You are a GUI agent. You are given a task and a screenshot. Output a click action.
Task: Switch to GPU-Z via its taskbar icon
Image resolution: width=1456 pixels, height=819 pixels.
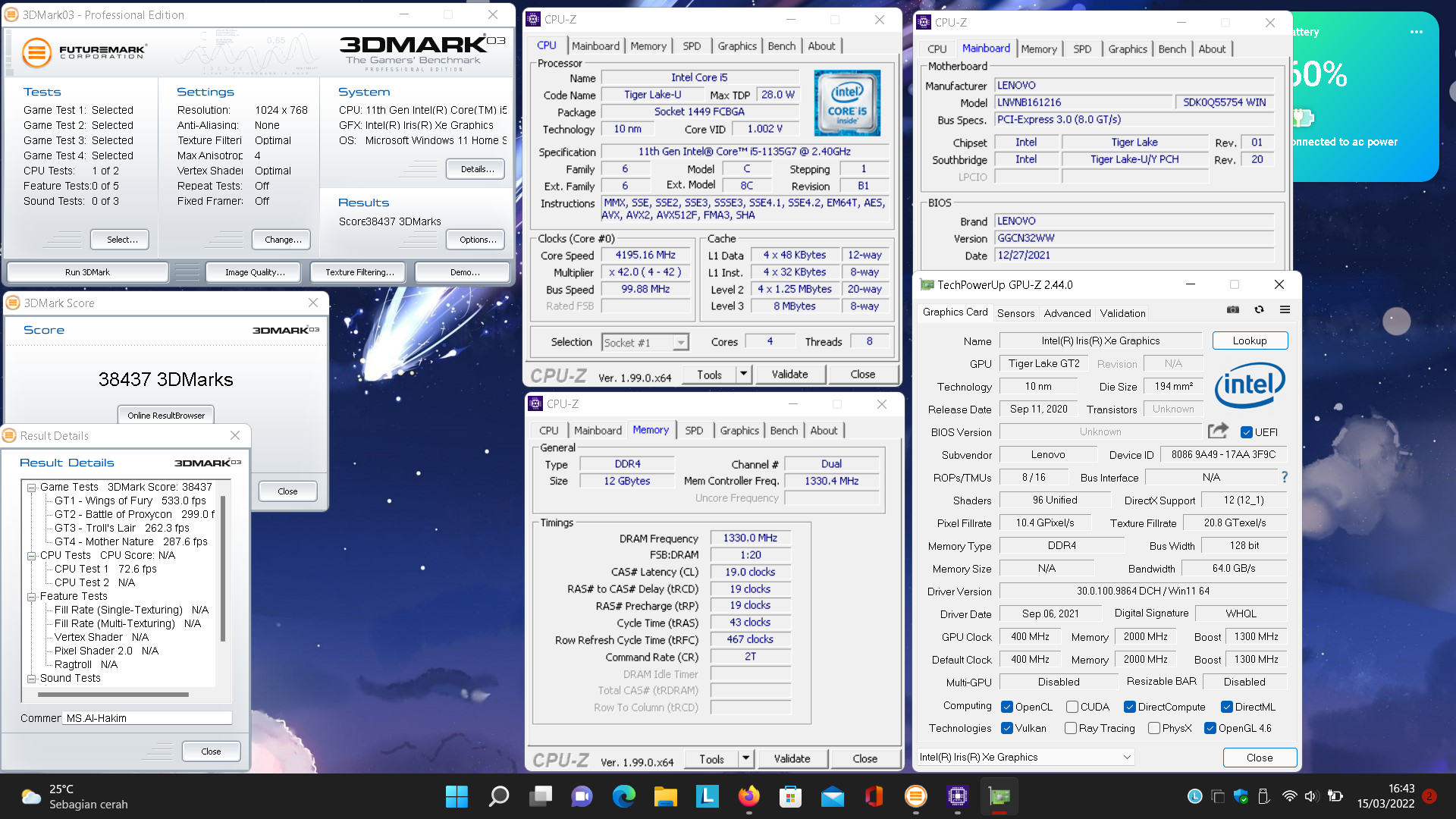pyautogui.click(x=999, y=796)
